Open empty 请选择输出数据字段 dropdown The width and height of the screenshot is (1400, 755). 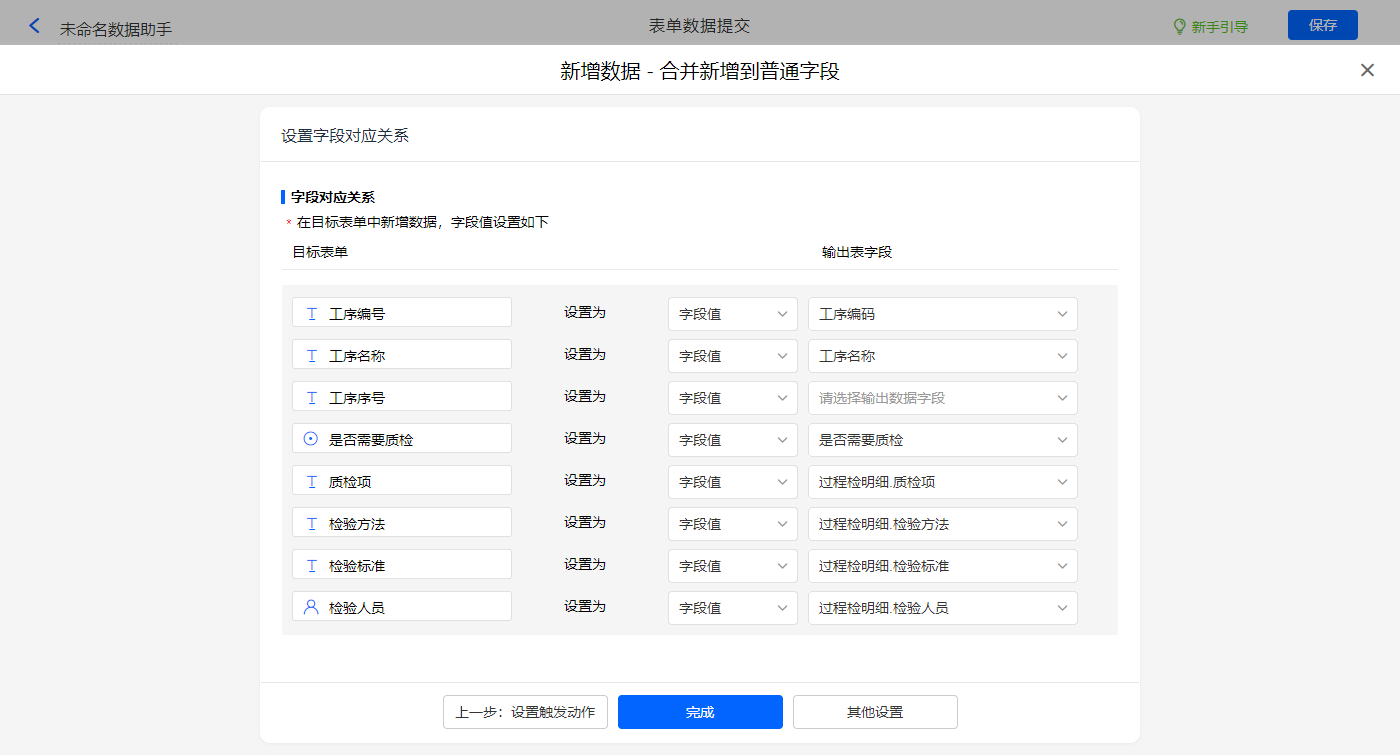coord(942,398)
